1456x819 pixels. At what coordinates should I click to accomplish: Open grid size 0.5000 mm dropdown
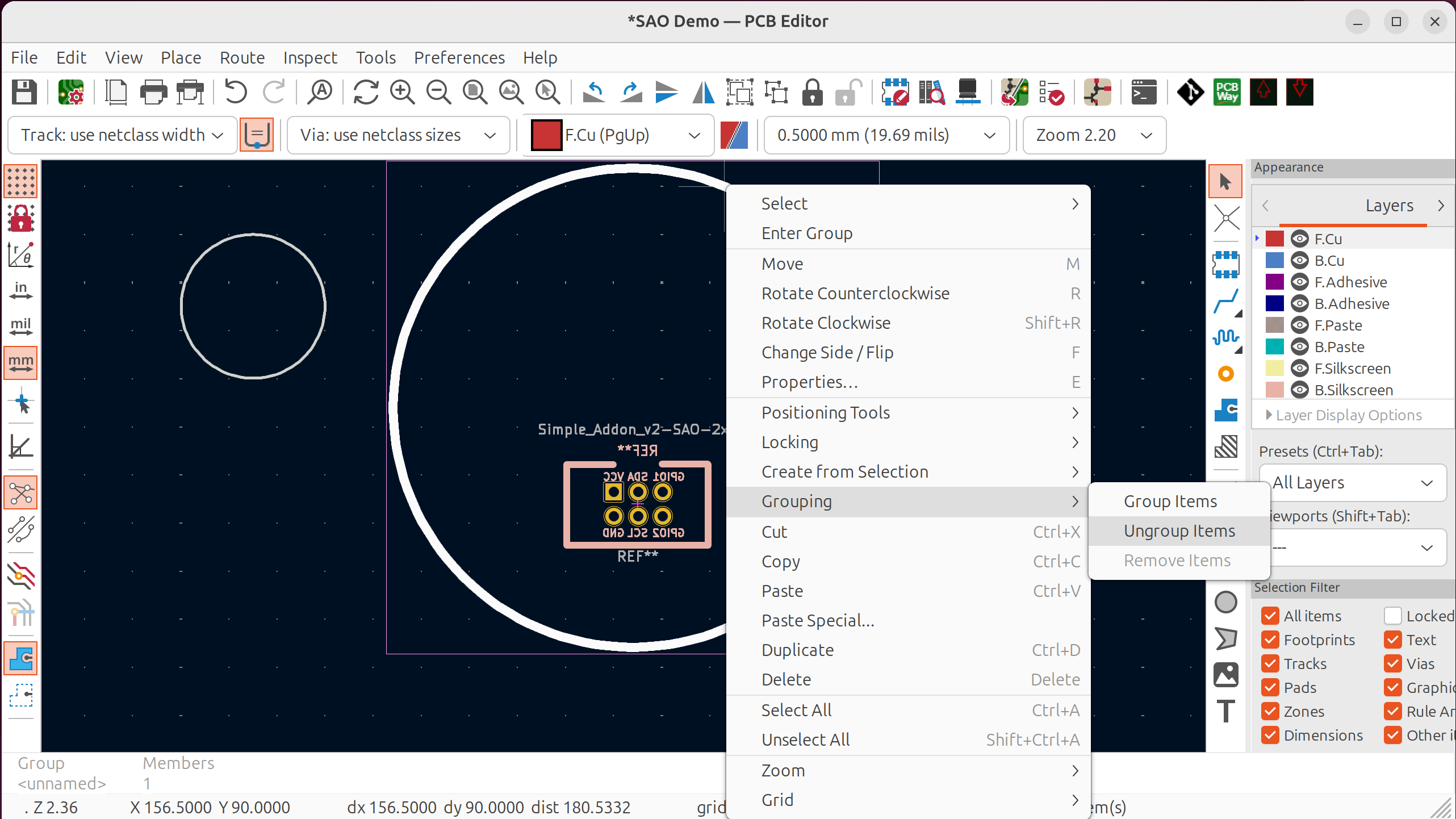coord(886,135)
